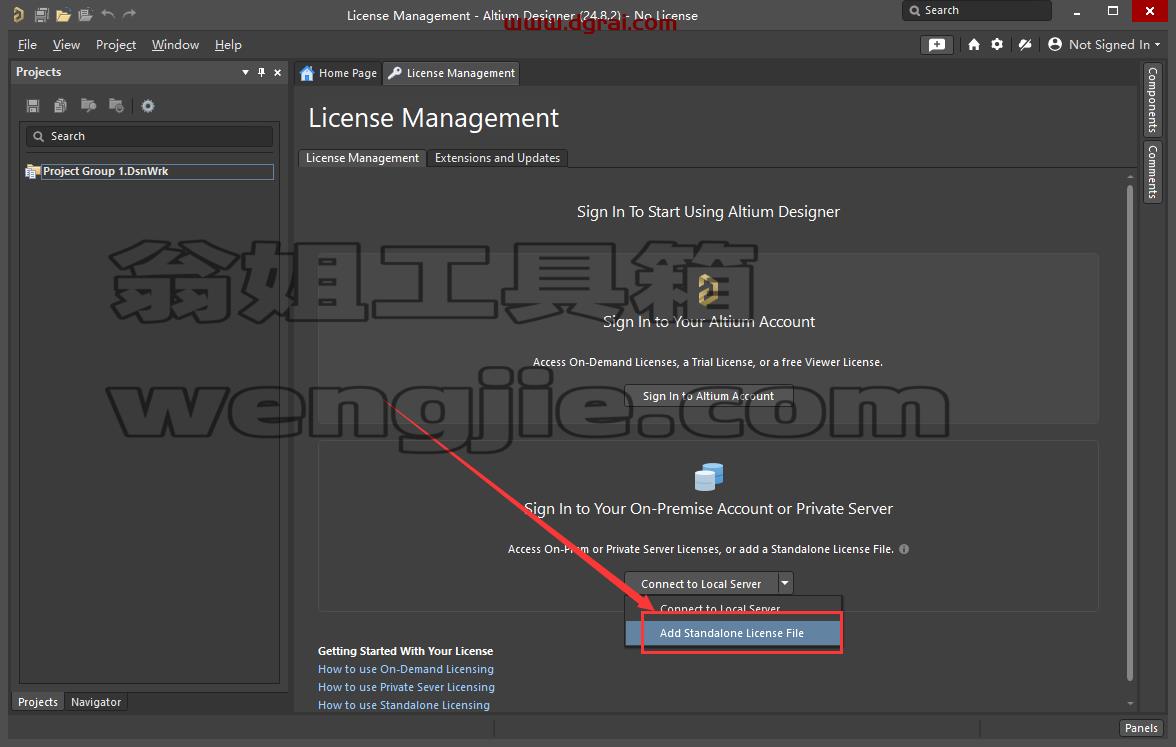Viewport: 1176px width, 747px height.
Task: Open How to use Private Sever Licensing link
Action: 406,687
